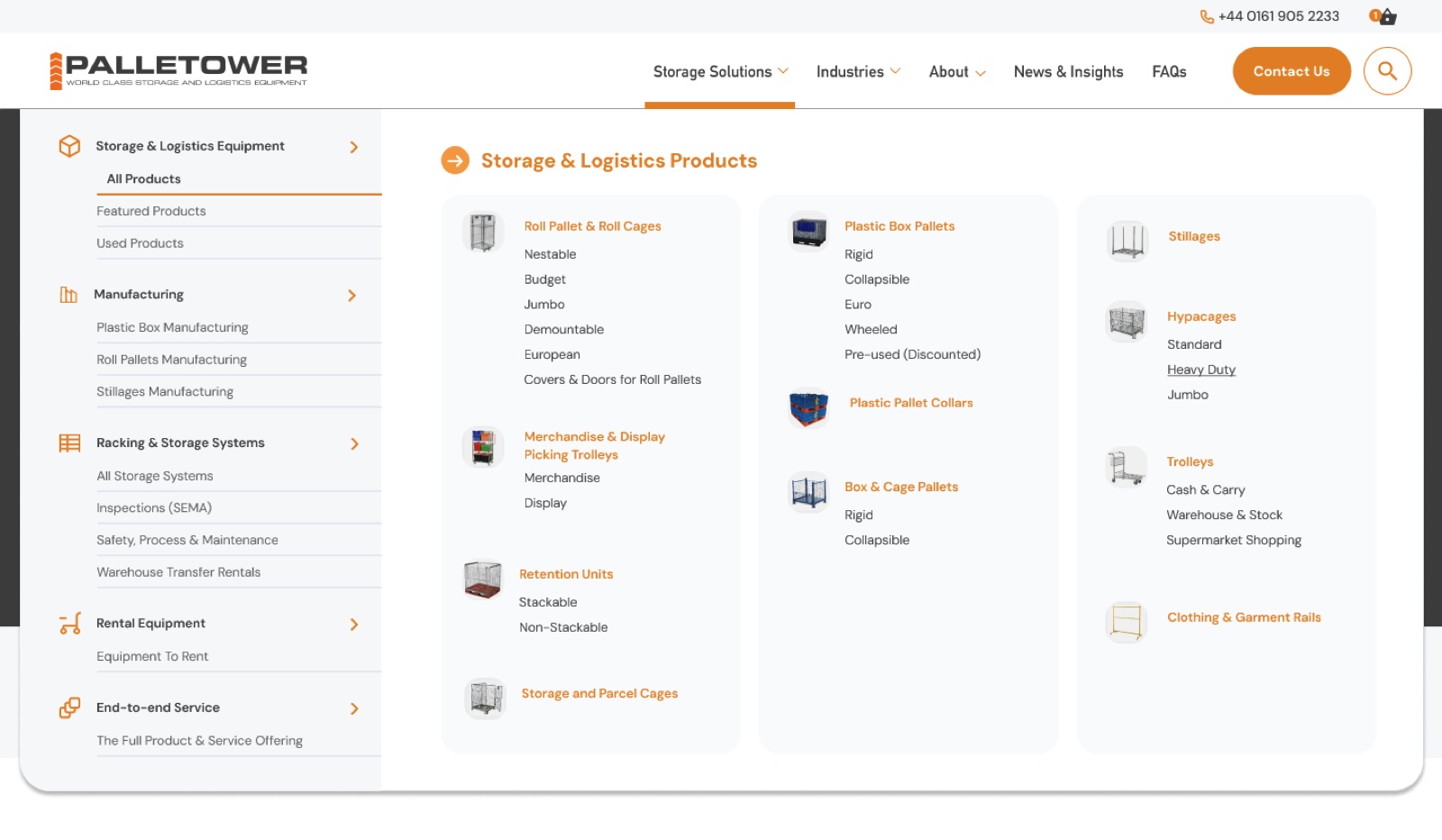The image size is (1442, 840).
Task: Click the phone icon by the number
Action: click(x=1207, y=16)
